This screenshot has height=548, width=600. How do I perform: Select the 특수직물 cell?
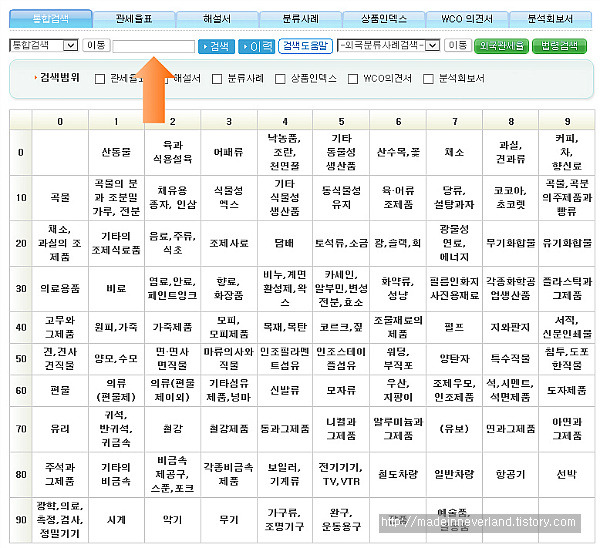(510, 359)
